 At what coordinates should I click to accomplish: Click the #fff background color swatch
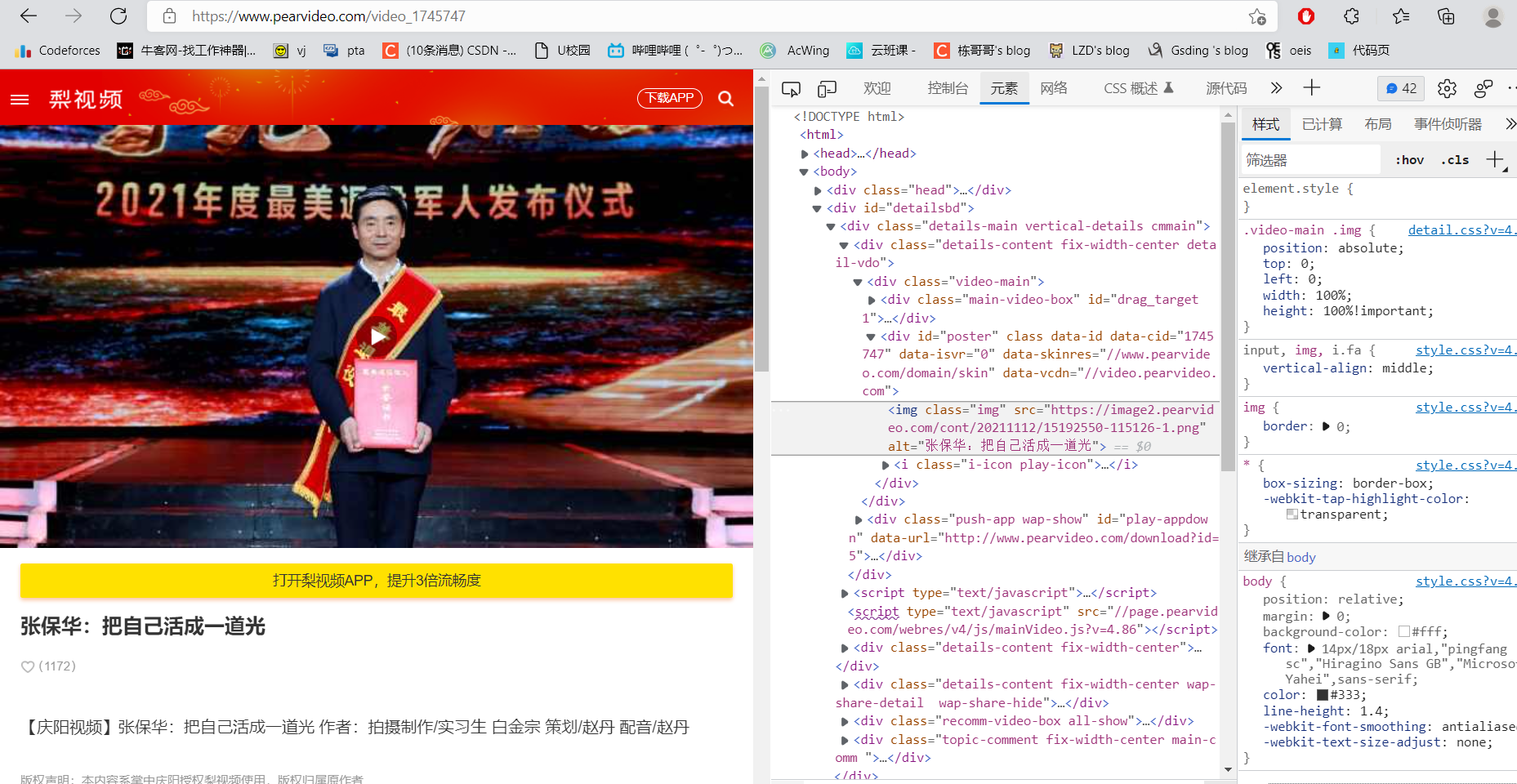[x=1404, y=631]
